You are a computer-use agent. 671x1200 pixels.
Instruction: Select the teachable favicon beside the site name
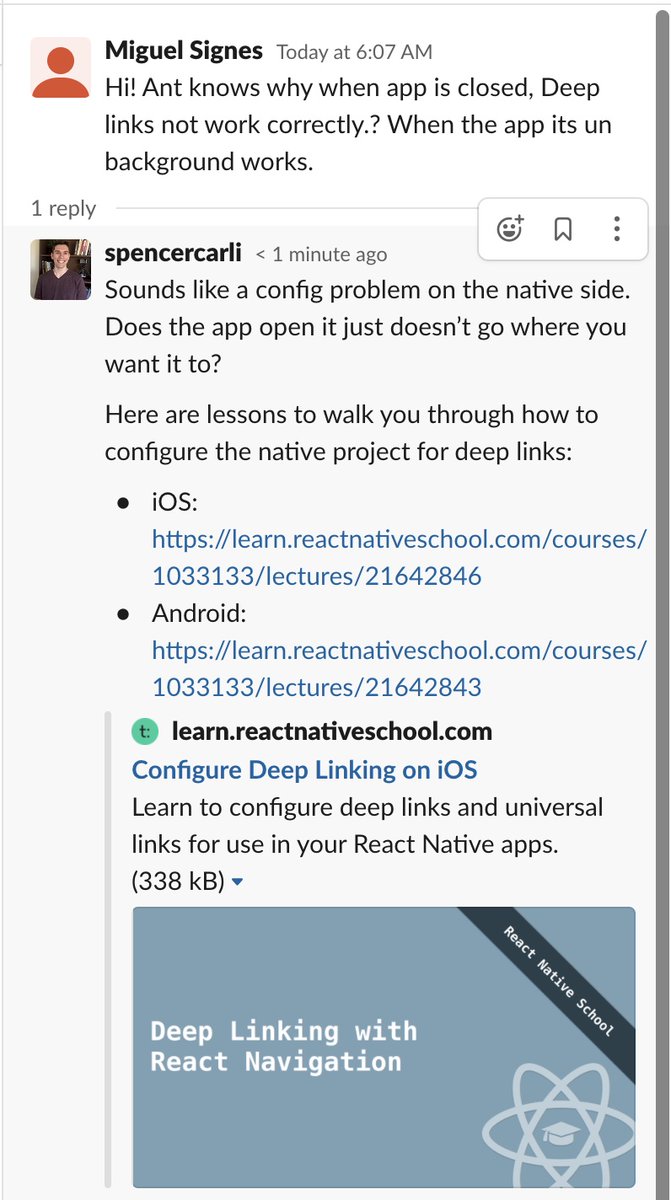pyautogui.click(x=145, y=732)
